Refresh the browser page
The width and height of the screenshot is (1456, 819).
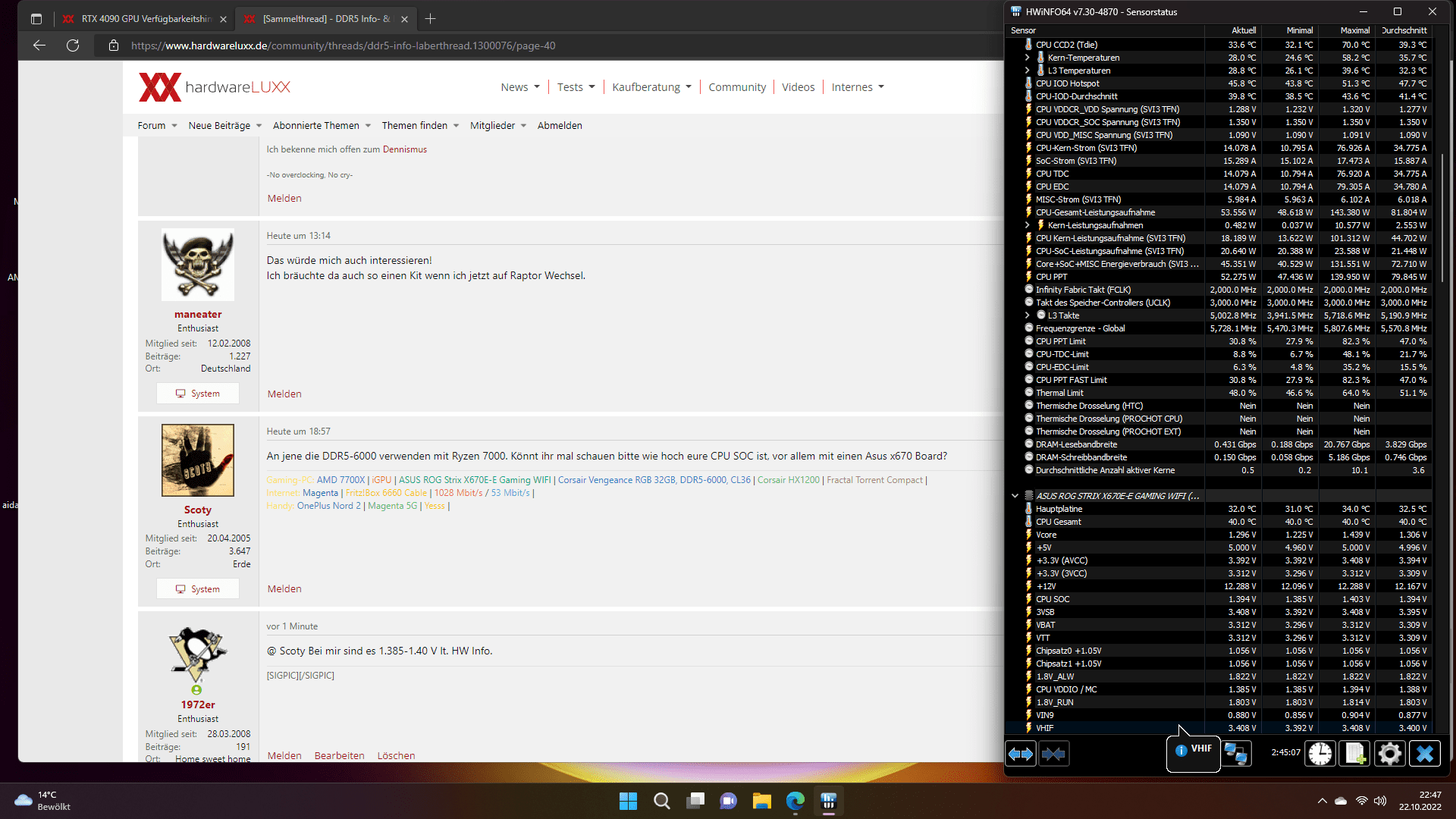pos(73,45)
